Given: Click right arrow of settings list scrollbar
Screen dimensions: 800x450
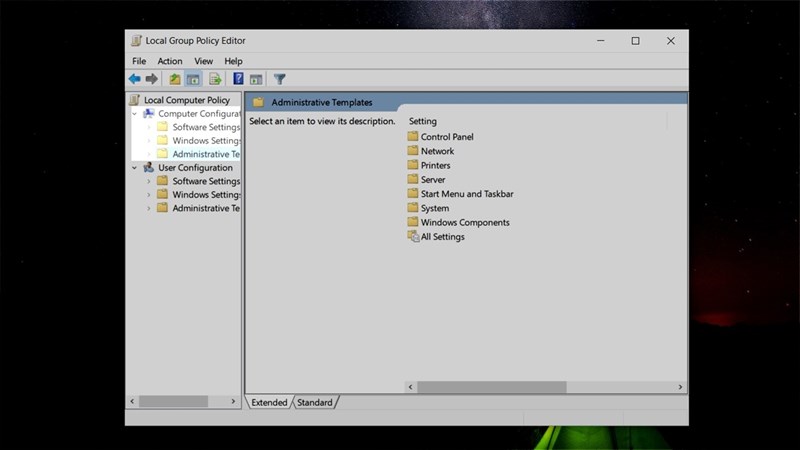Looking at the screenshot, I should pyautogui.click(x=680, y=387).
